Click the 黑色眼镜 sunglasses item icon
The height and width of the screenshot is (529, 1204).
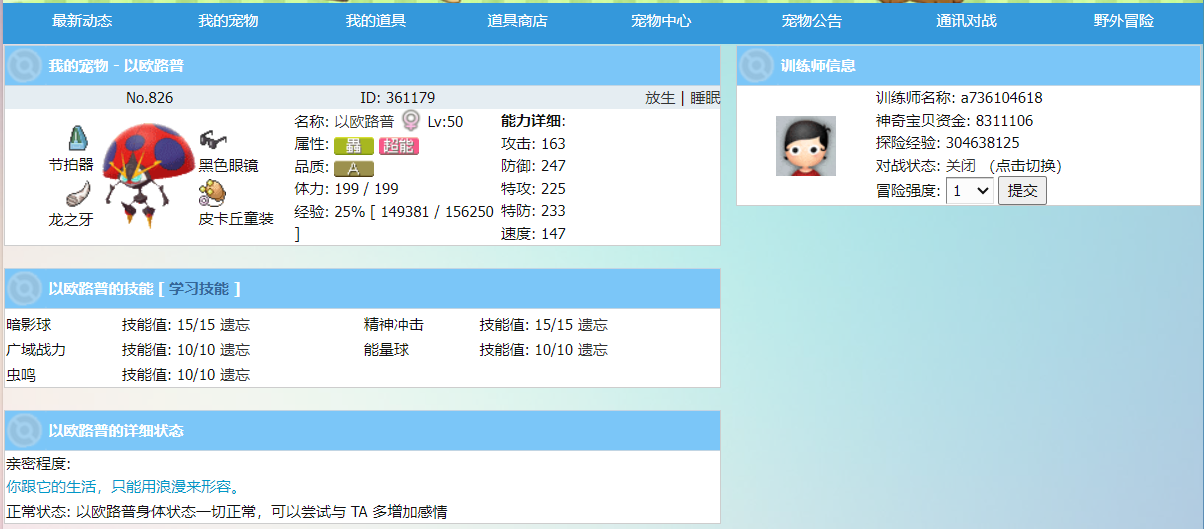pos(213,138)
